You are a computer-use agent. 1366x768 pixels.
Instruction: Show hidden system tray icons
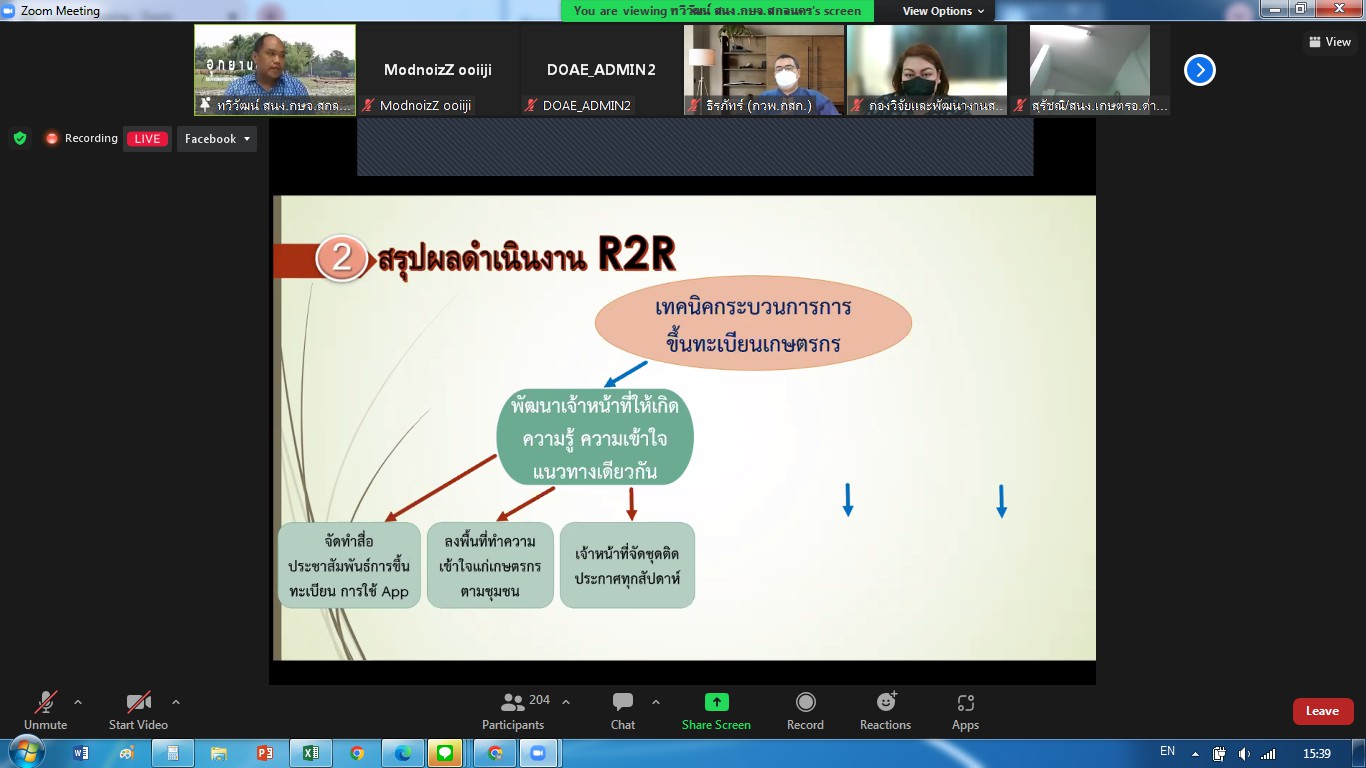1195,754
